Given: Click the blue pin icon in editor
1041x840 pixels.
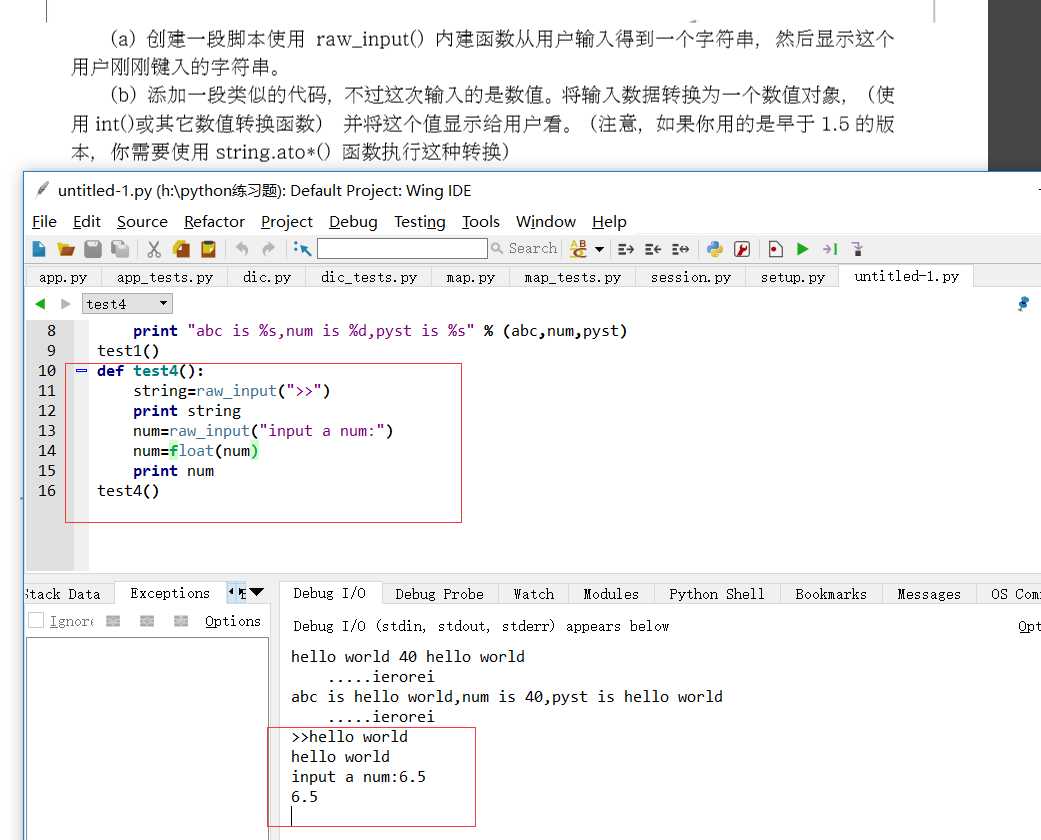Looking at the screenshot, I should click(1024, 303).
